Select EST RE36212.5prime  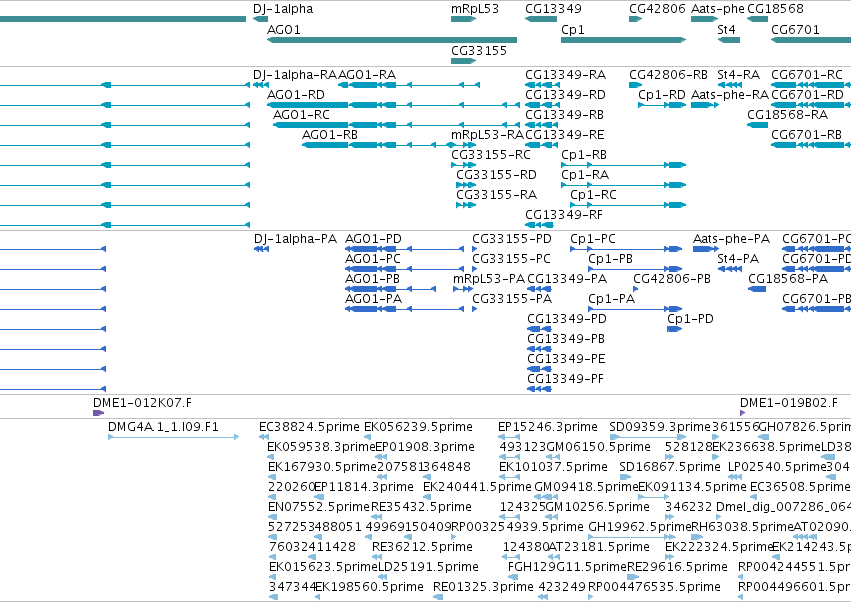click(x=378, y=557)
